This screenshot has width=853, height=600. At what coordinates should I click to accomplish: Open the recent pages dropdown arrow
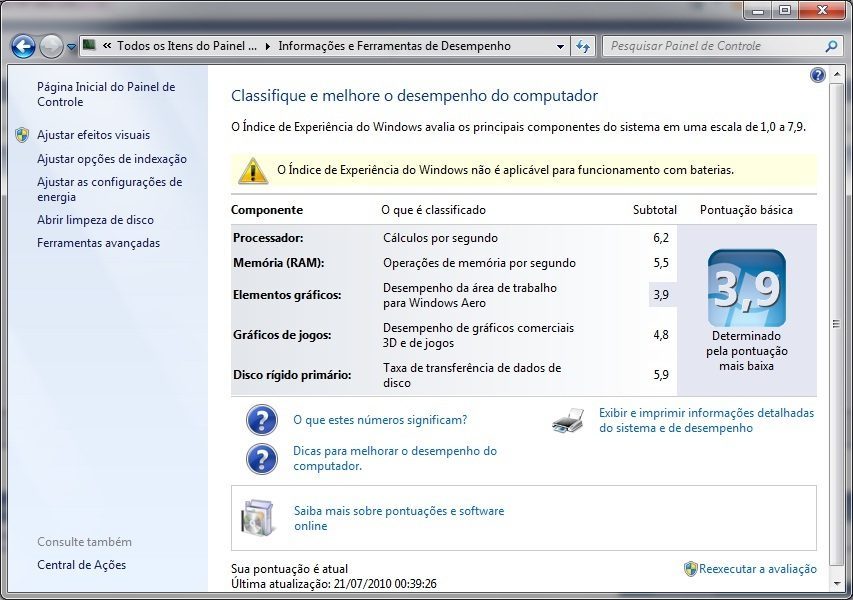(x=71, y=47)
